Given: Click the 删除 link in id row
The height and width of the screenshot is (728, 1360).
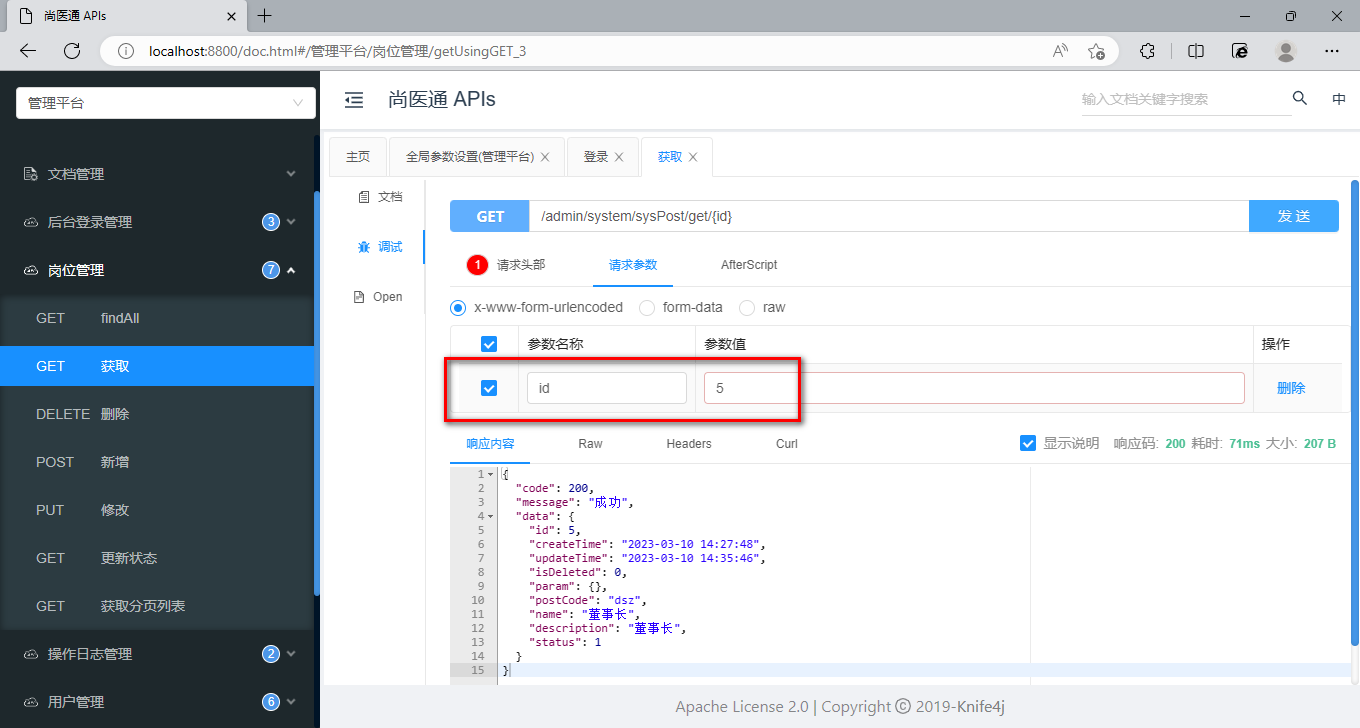Looking at the screenshot, I should tap(1291, 388).
